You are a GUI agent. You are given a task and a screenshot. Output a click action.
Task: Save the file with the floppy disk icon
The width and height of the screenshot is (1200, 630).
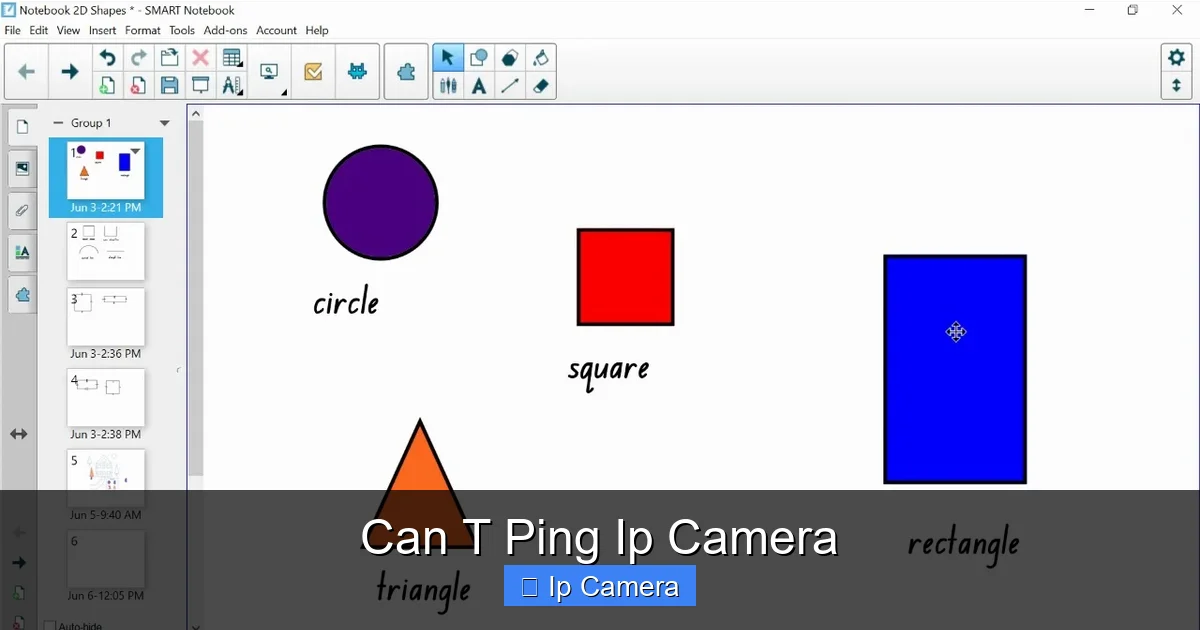[x=169, y=86]
